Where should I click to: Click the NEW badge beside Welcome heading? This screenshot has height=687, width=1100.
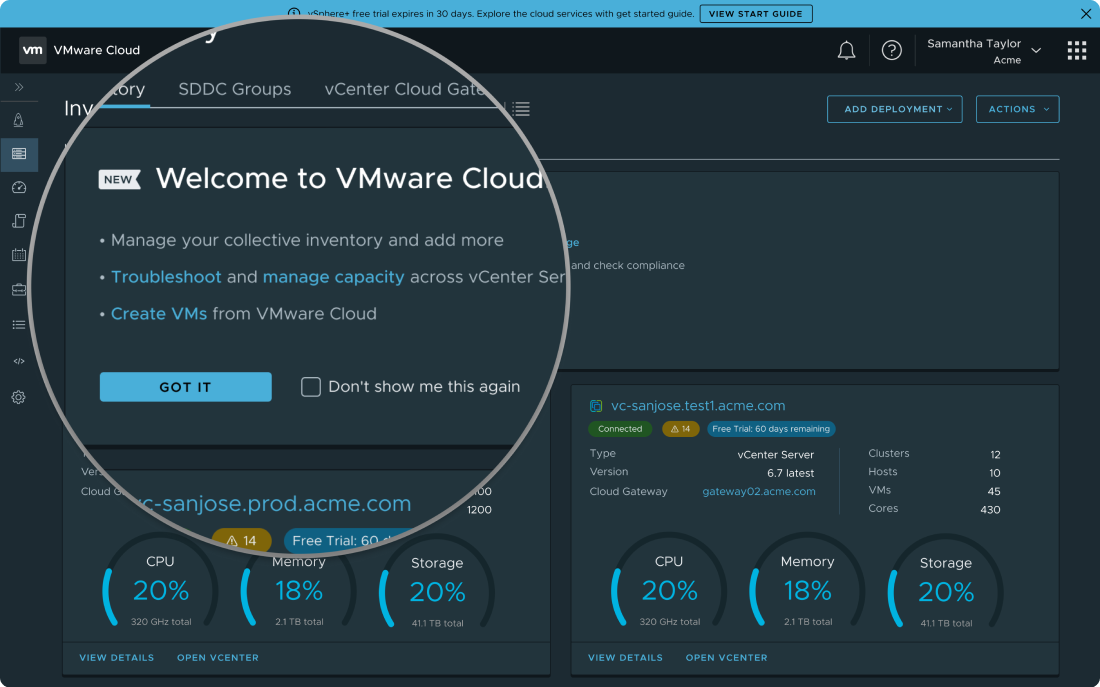(119, 180)
